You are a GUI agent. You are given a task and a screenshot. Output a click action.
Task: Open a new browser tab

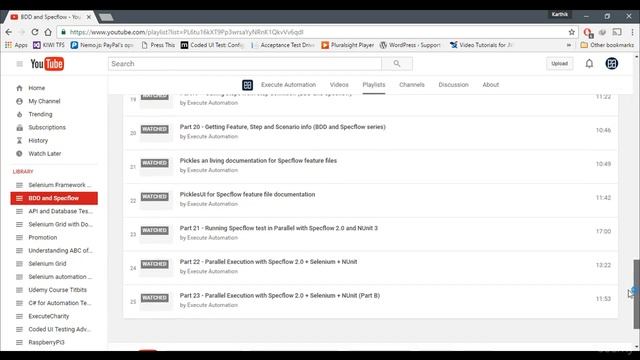point(106,17)
